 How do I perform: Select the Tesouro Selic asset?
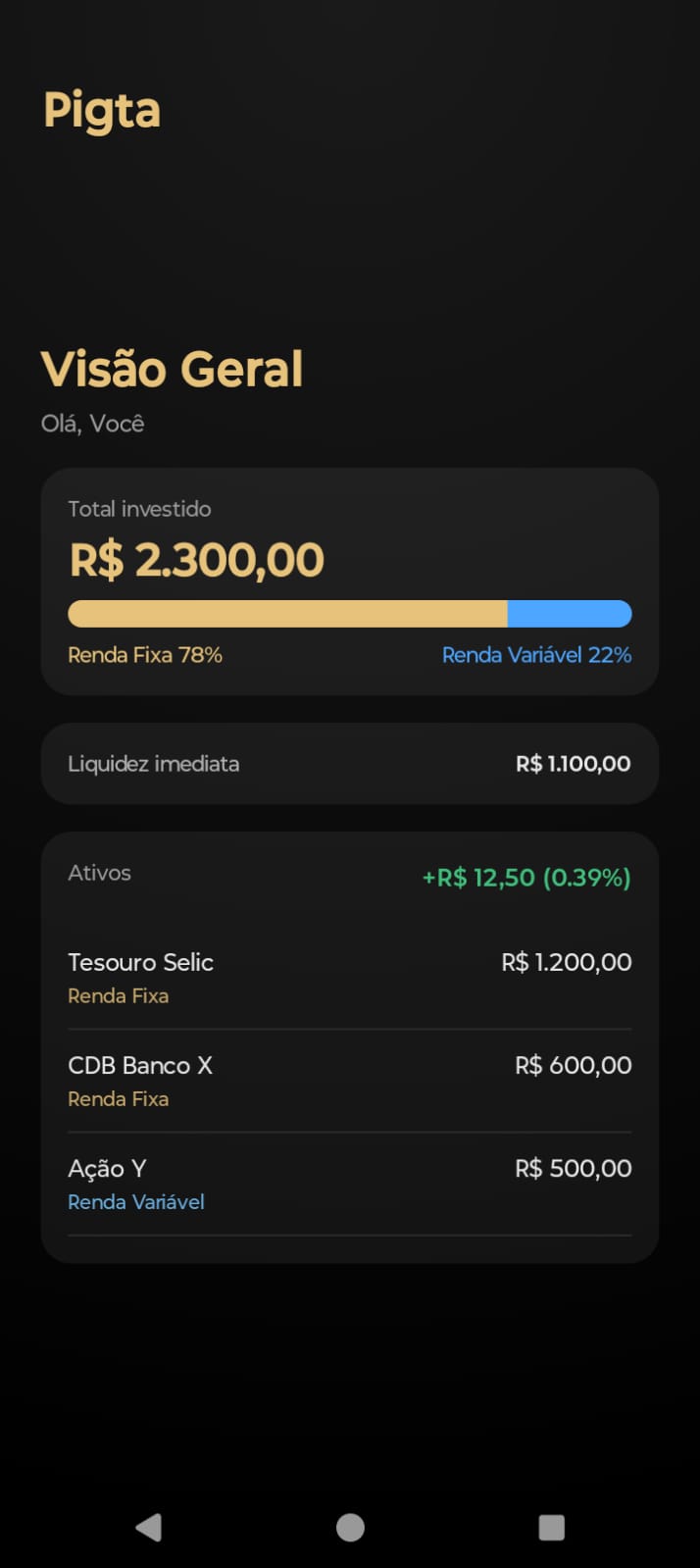[140, 962]
